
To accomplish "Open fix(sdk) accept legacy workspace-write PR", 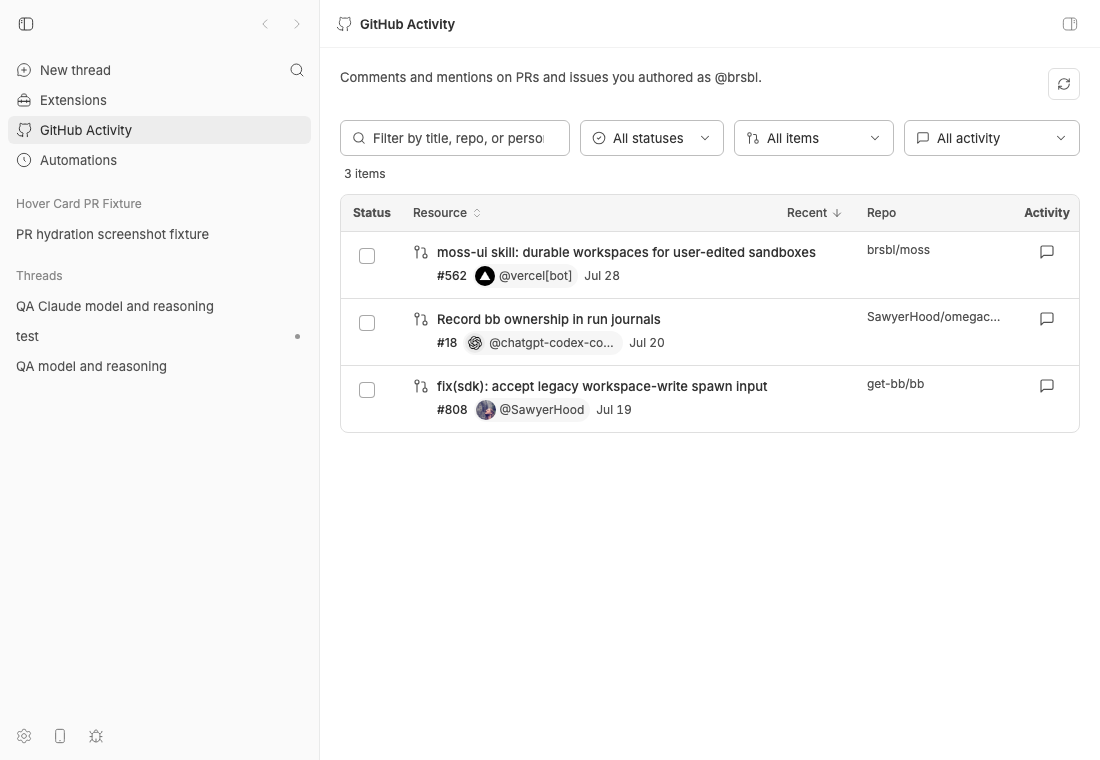I will tap(602, 386).
